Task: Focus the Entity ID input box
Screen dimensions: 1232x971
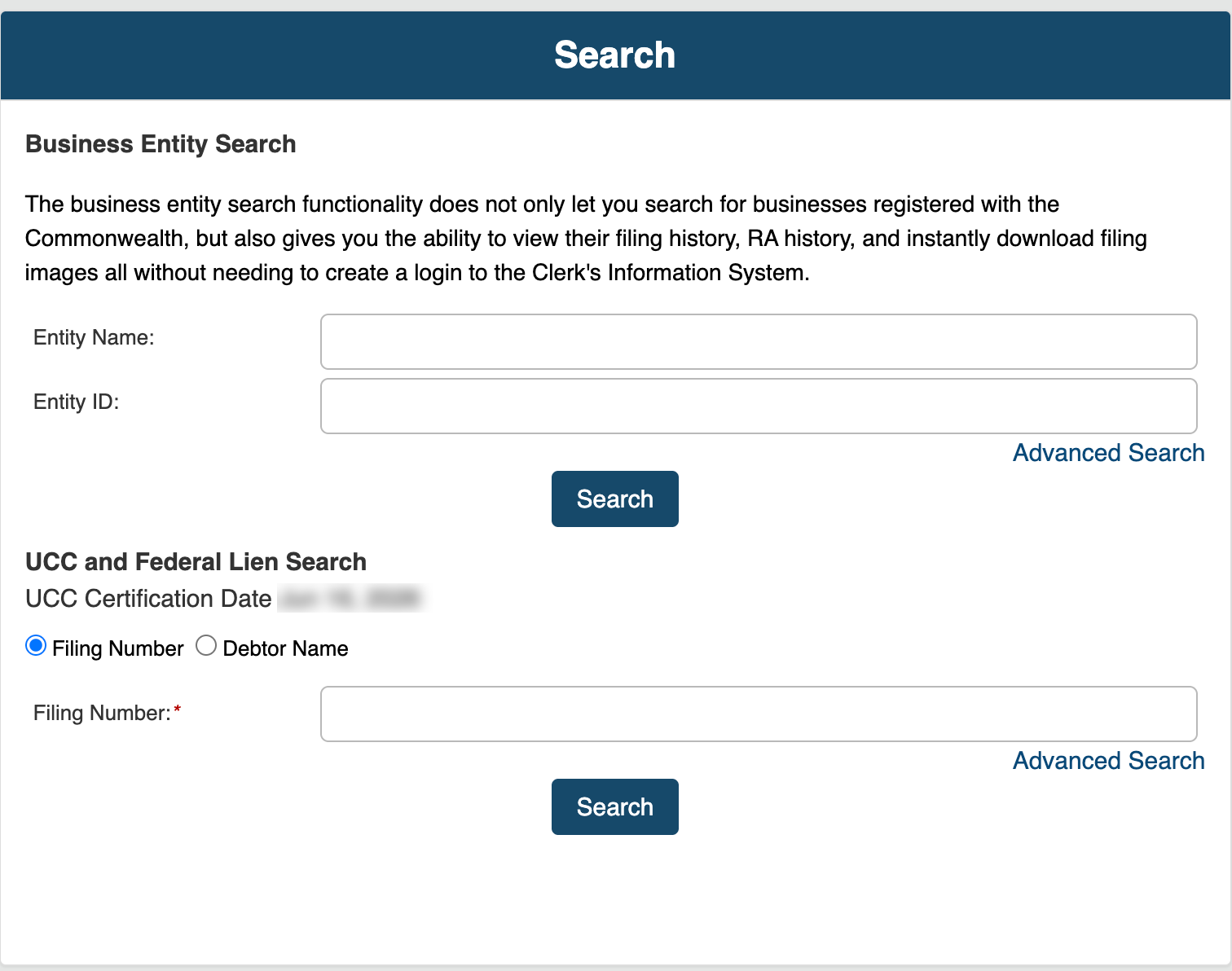Action: click(759, 406)
